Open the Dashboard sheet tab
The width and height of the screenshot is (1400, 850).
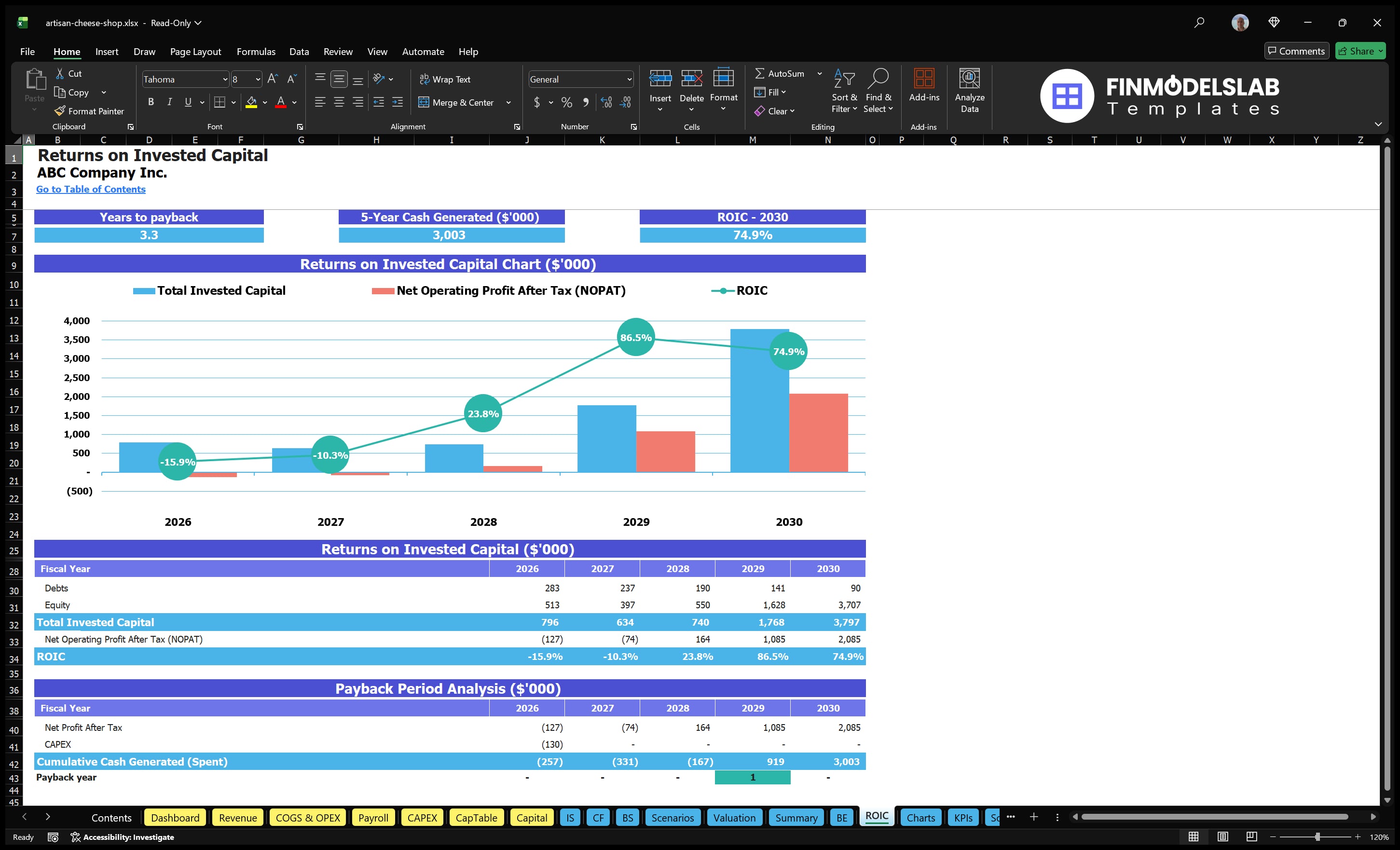[x=175, y=818]
